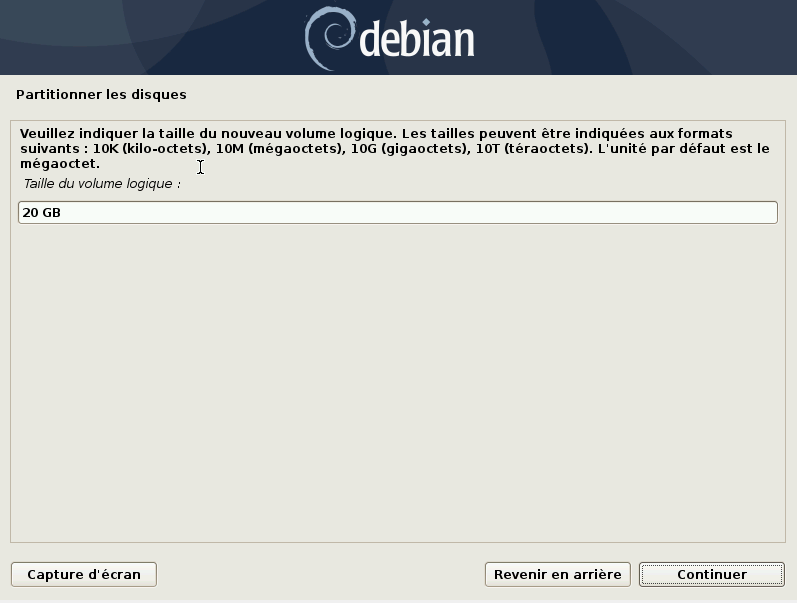Click the dark banner right of debian text
The width and height of the screenshot is (797, 603).
(635, 37)
